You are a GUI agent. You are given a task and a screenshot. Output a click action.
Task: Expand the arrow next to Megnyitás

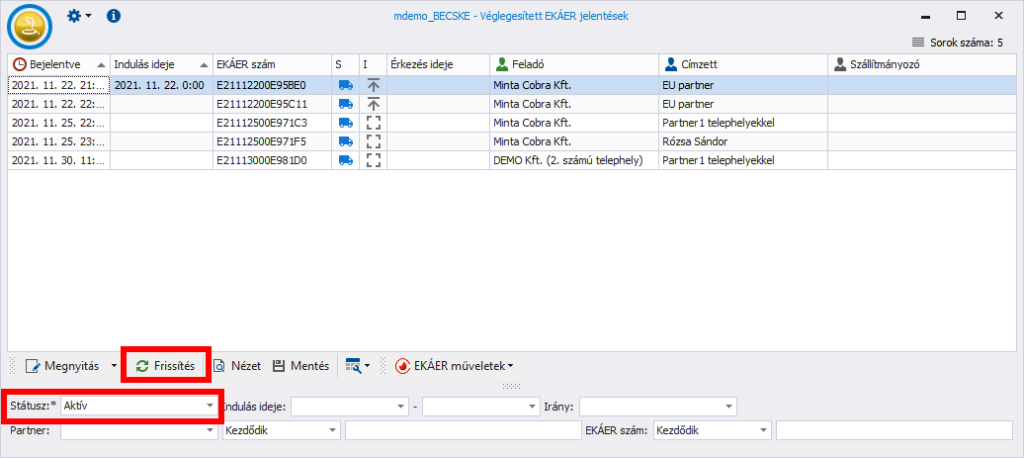[x=111, y=366]
